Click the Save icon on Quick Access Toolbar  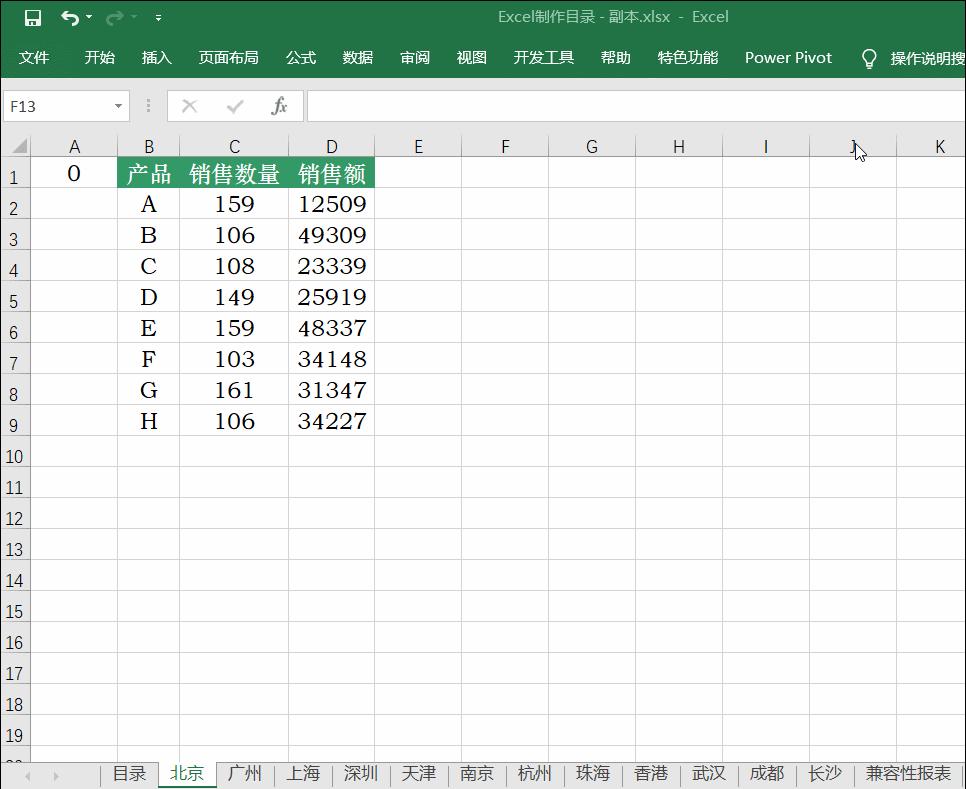[34, 17]
